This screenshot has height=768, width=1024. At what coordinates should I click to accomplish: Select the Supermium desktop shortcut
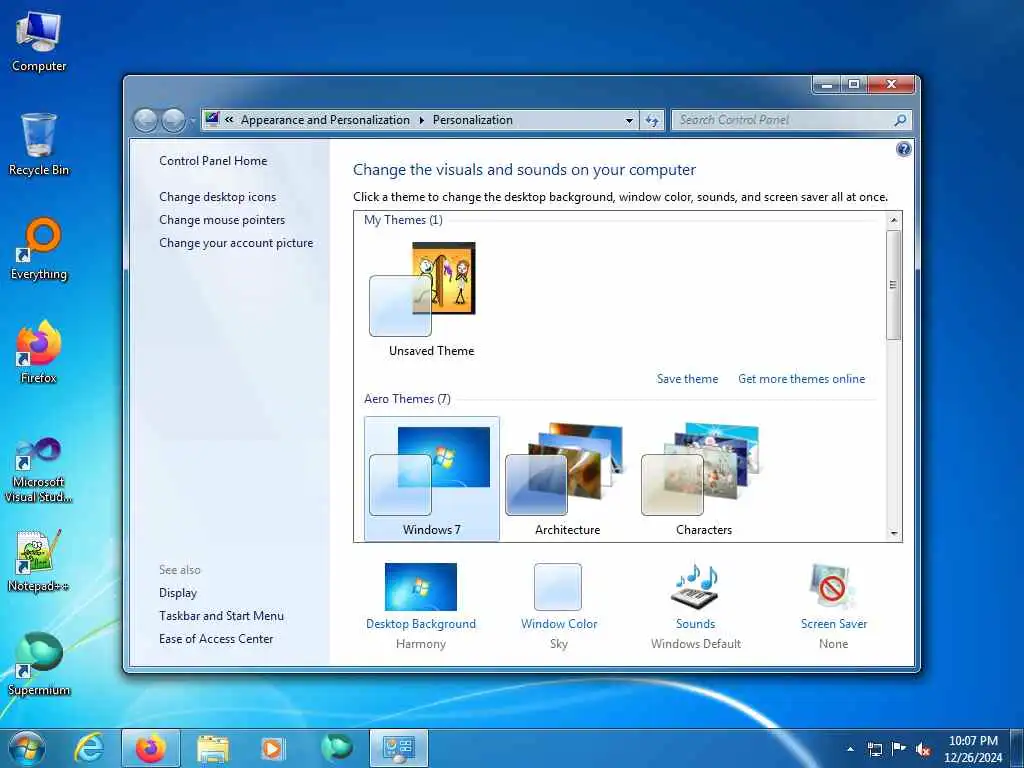39,664
